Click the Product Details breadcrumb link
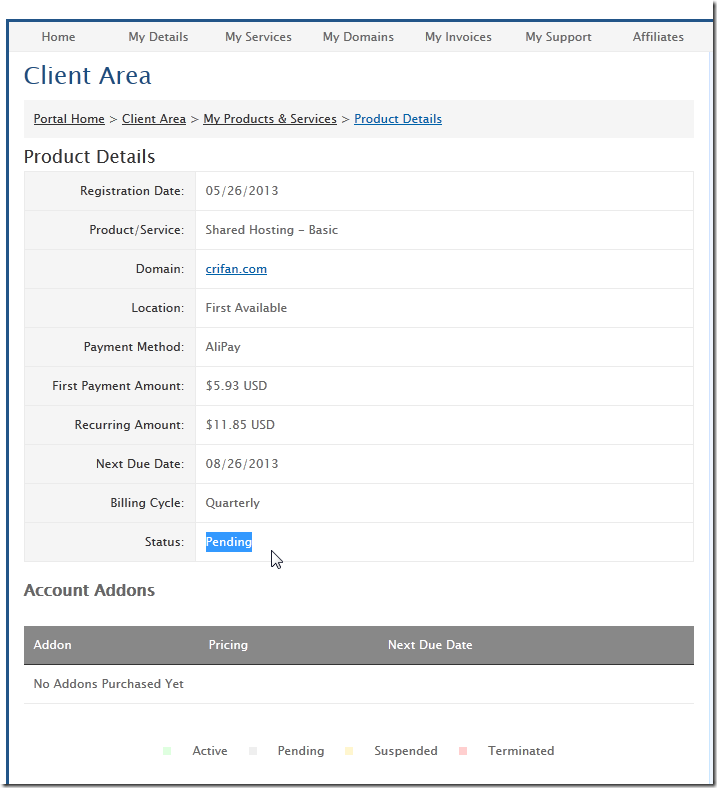717x788 pixels. click(398, 119)
